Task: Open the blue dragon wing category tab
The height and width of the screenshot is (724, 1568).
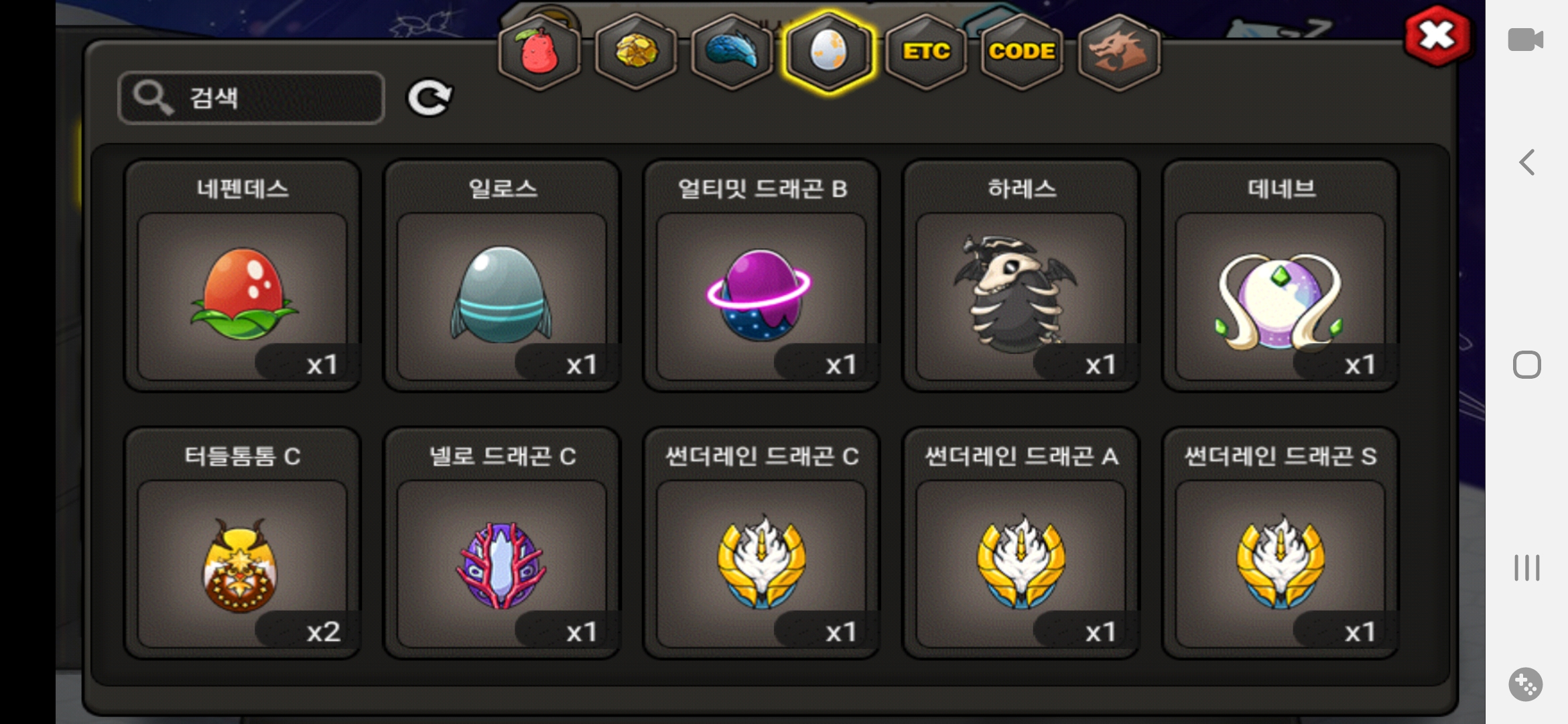Action: click(x=732, y=52)
